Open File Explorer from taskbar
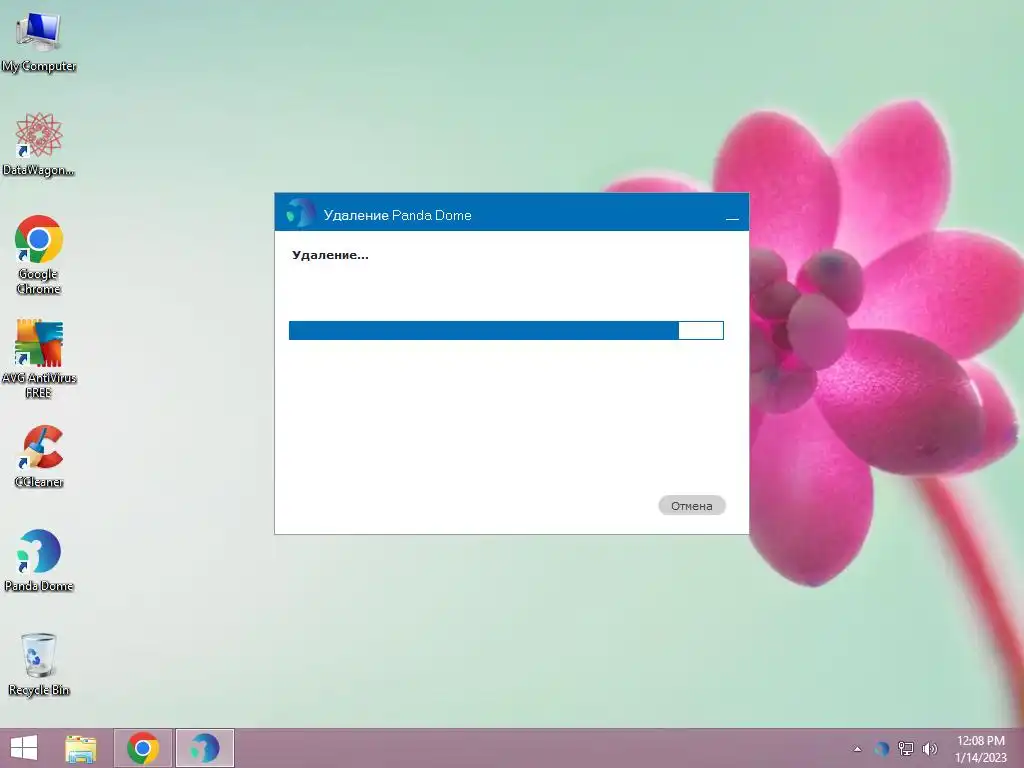Viewport: 1024px width, 768px height. 81,748
